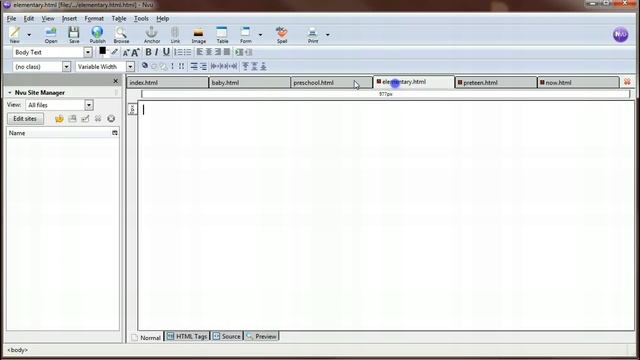Click the first indent icon after justify

pos(239,52)
